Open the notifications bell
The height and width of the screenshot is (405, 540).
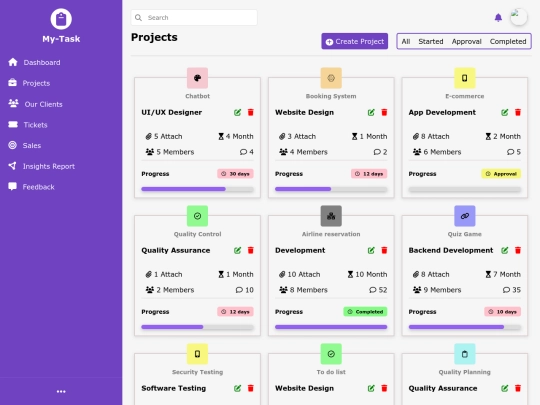pos(498,18)
